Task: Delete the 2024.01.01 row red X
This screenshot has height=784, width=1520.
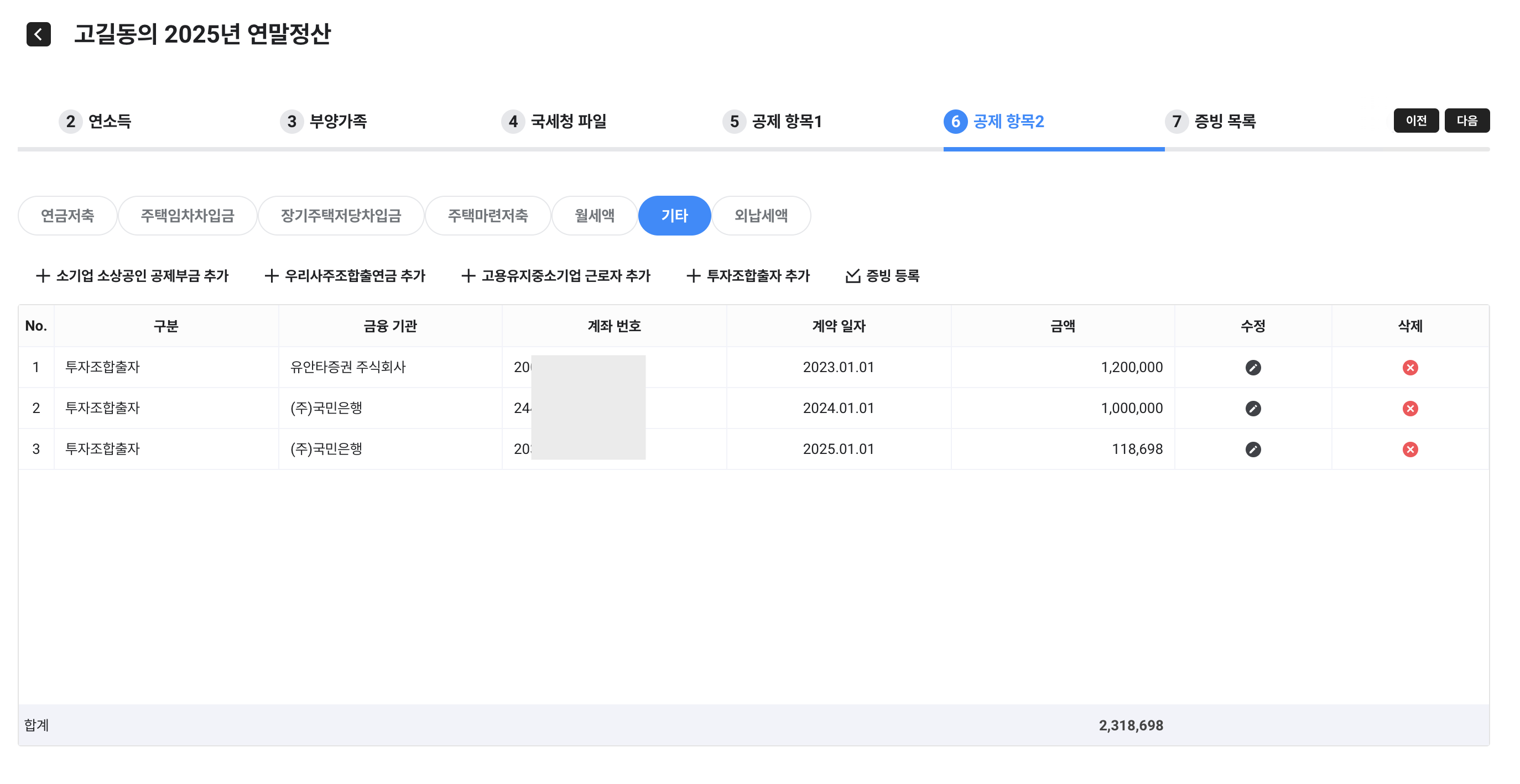Action: click(1410, 408)
